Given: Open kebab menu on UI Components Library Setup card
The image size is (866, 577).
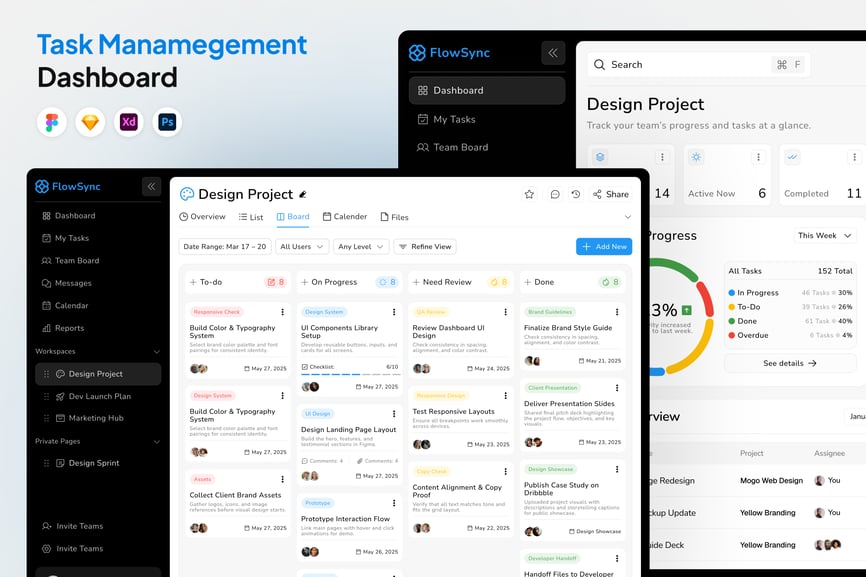Looking at the screenshot, I should [x=394, y=312].
